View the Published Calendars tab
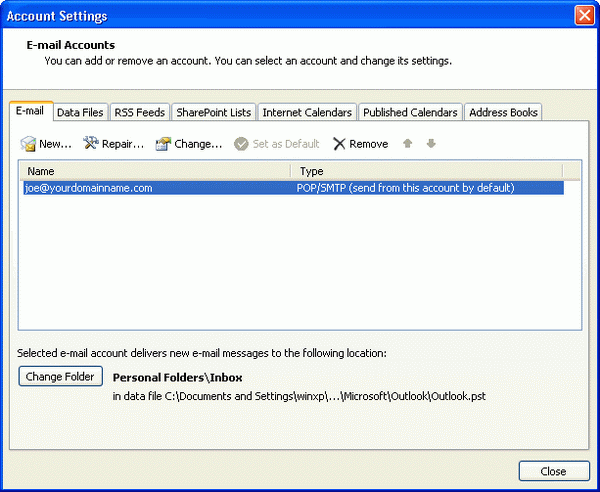The image size is (600, 492). pos(410,113)
